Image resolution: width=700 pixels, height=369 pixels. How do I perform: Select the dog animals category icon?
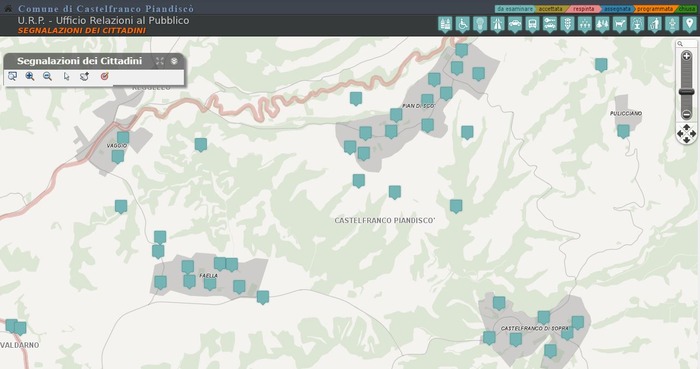pos(620,25)
